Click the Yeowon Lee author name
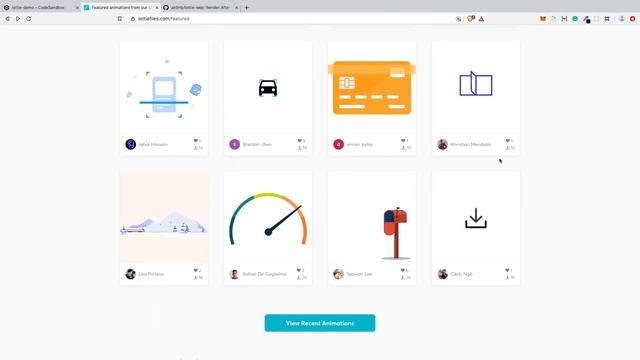Viewport: 640px width, 360px height. (359, 274)
